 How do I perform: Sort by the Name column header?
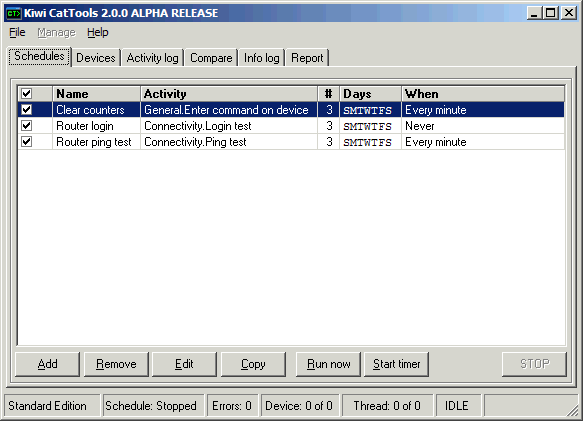(97, 94)
